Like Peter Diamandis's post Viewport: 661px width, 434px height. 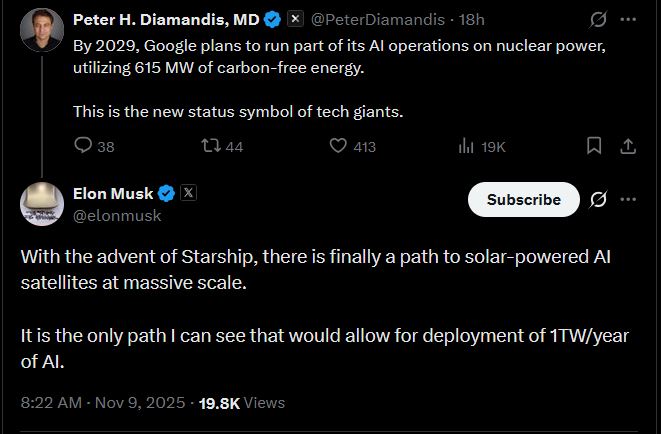(339, 146)
